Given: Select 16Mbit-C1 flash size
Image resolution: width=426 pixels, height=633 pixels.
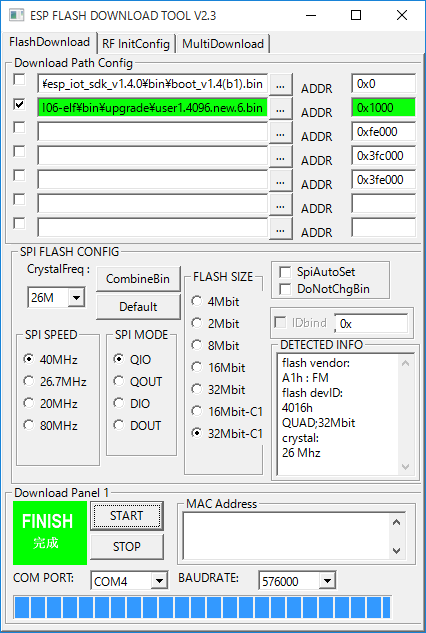Looking at the screenshot, I should tap(197, 411).
